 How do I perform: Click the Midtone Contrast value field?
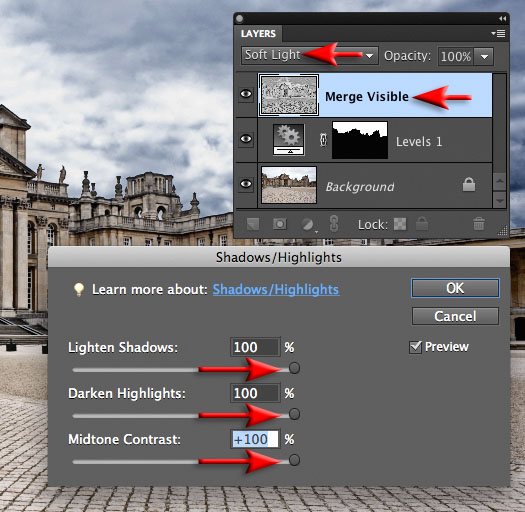255,439
